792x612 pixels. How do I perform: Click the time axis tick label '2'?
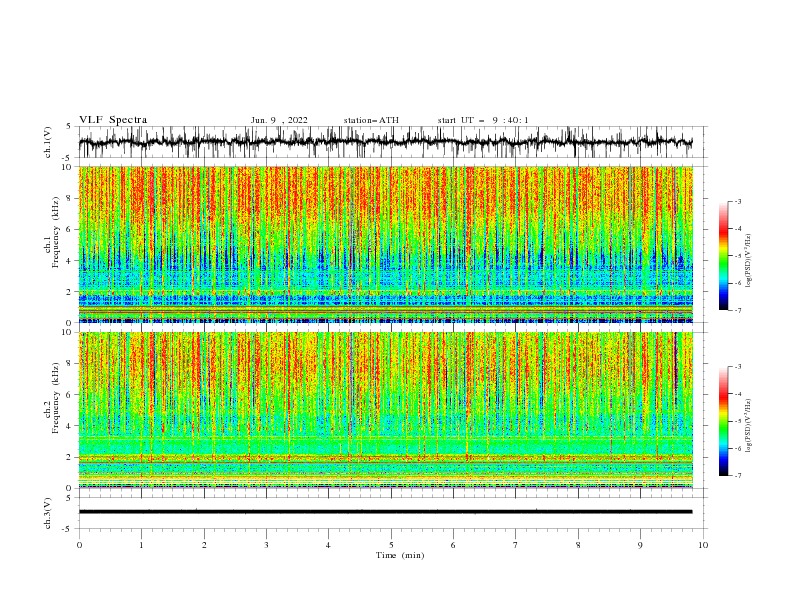(x=204, y=545)
